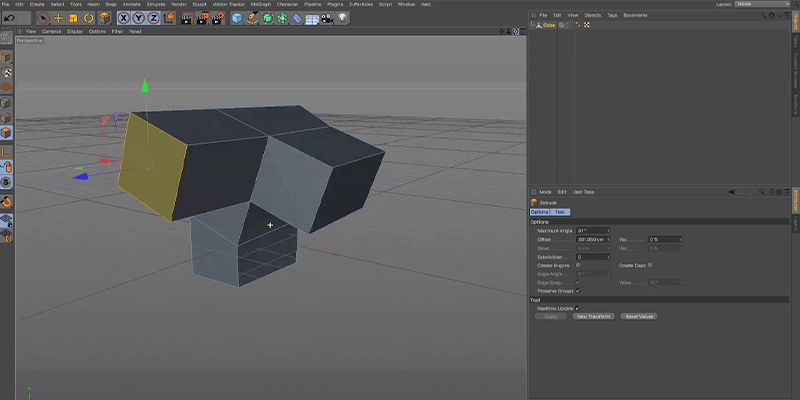Select the Scale tool
The width and height of the screenshot is (800, 400).
pyautogui.click(x=73, y=18)
